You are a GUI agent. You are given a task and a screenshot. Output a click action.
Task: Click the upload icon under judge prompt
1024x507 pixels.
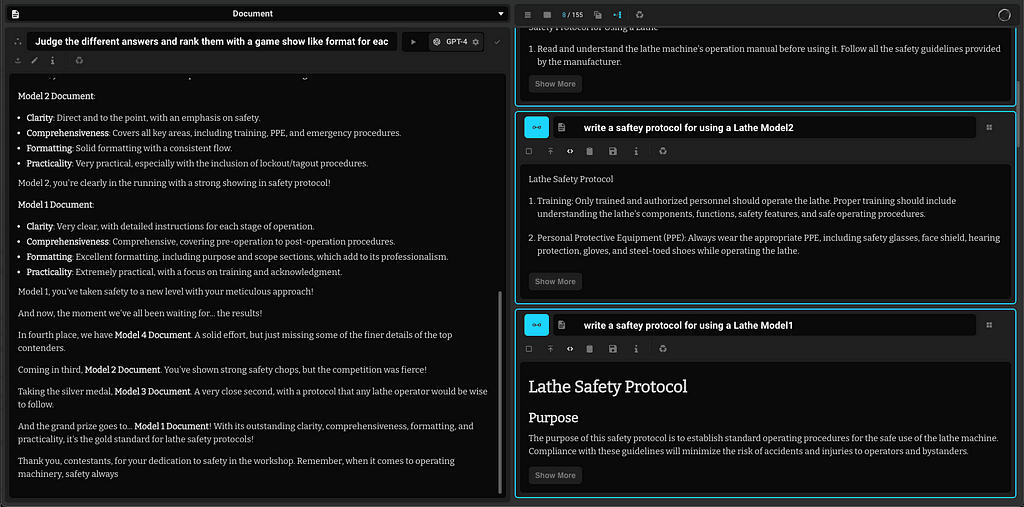point(18,61)
